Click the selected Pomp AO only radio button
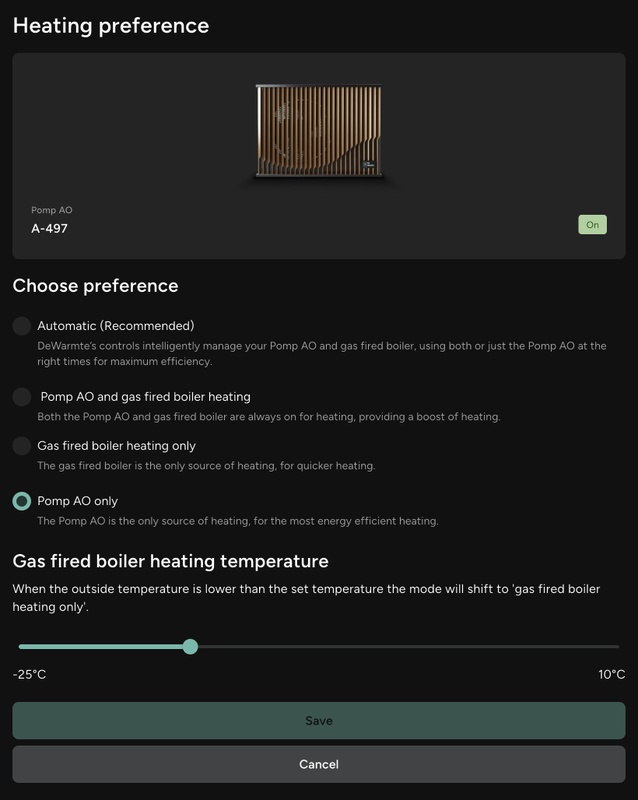 [x=21, y=501]
